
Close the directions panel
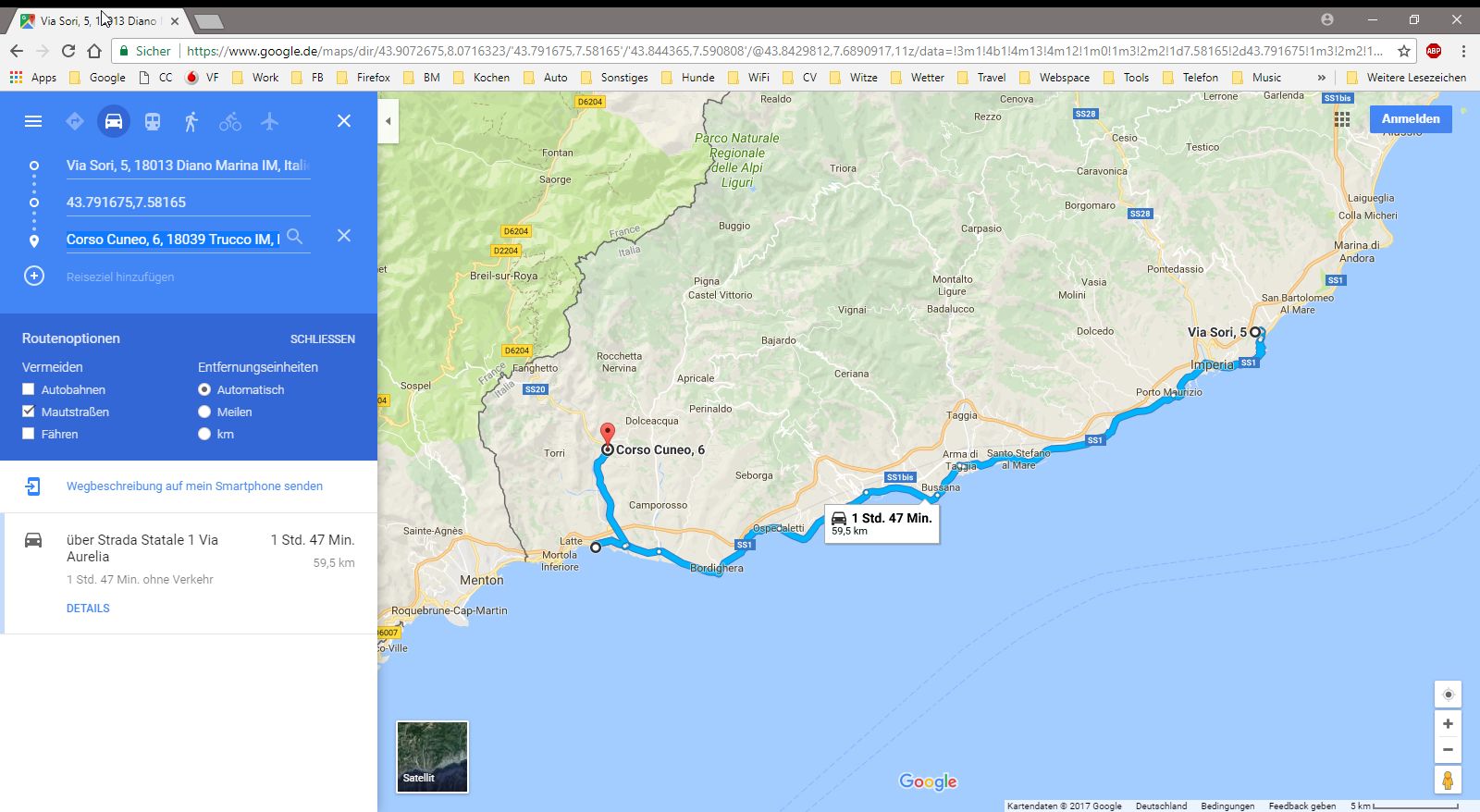pyautogui.click(x=344, y=121)
